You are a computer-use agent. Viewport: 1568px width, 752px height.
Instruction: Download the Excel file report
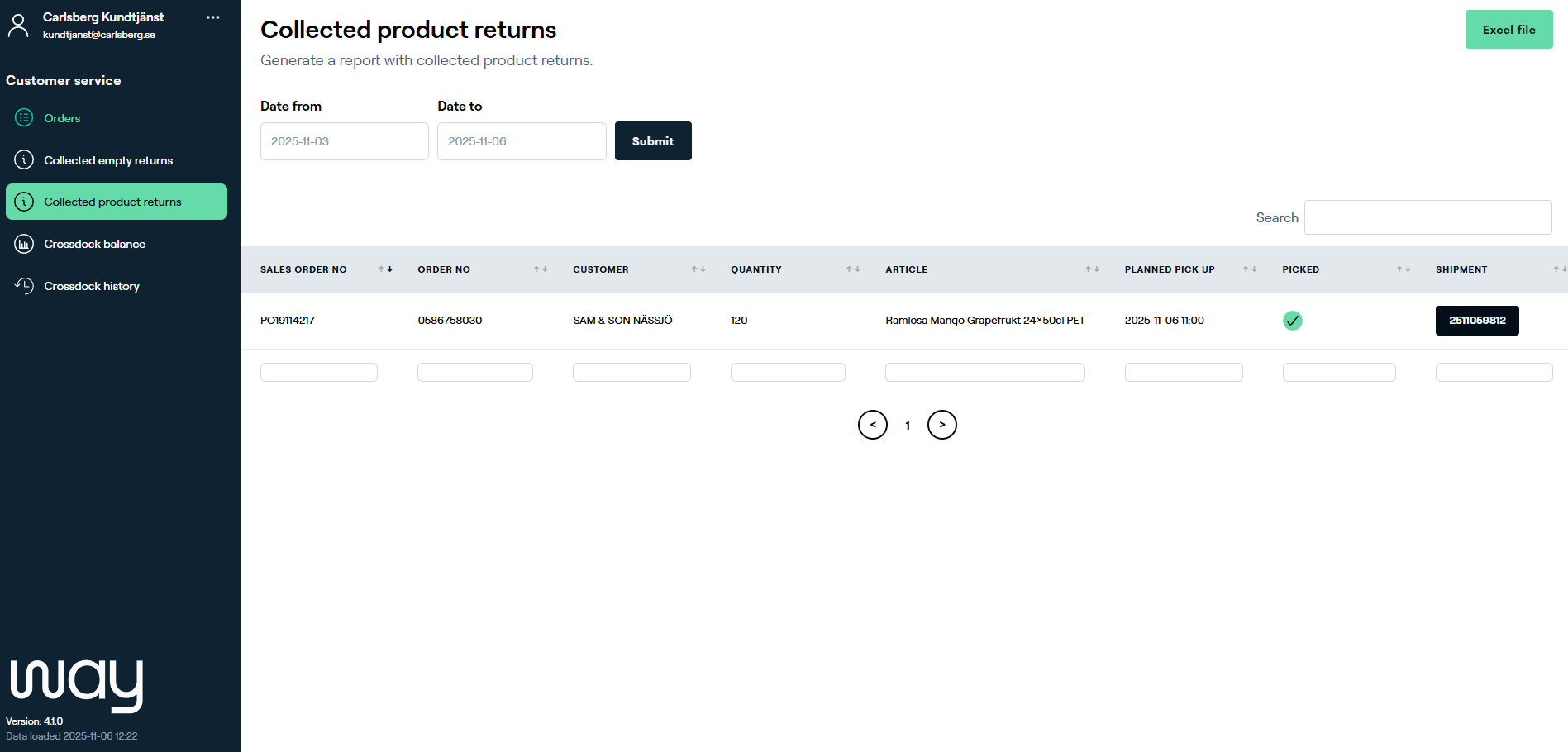pos(1508,30)
